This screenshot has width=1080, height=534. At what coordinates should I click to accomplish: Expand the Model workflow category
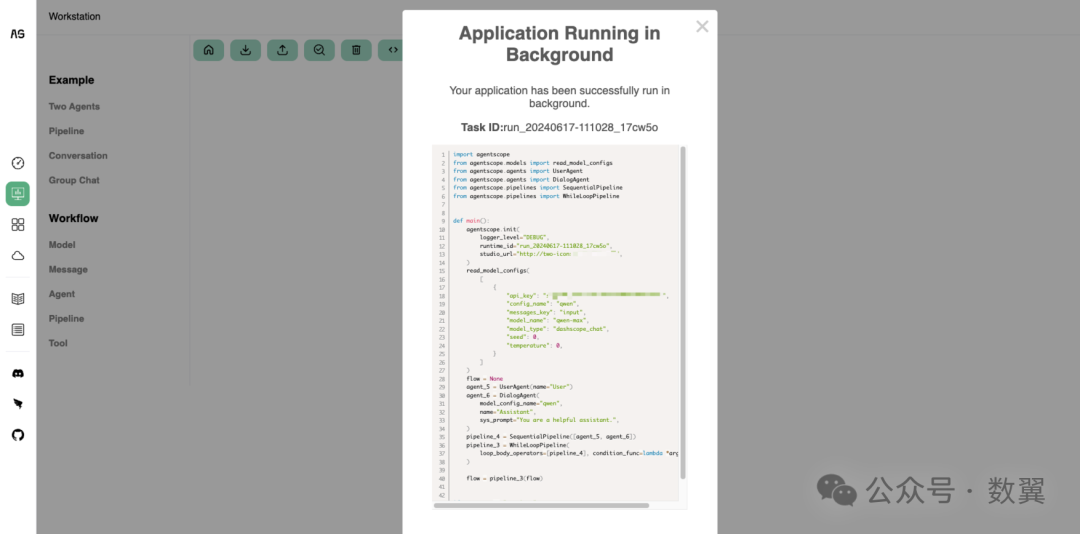coord(62,245)
